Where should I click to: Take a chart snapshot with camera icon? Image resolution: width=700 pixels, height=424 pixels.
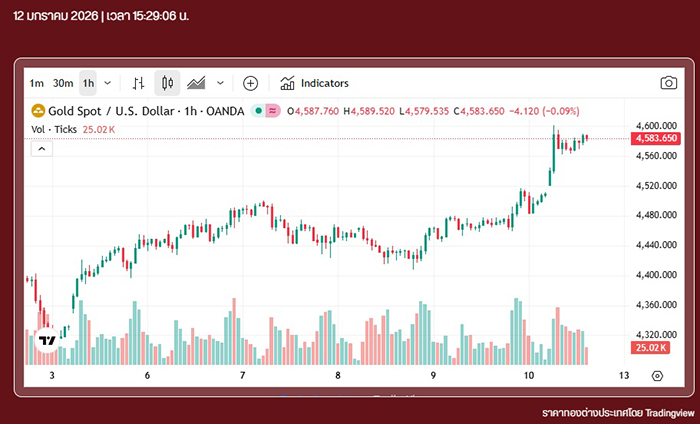coord(667,83)
